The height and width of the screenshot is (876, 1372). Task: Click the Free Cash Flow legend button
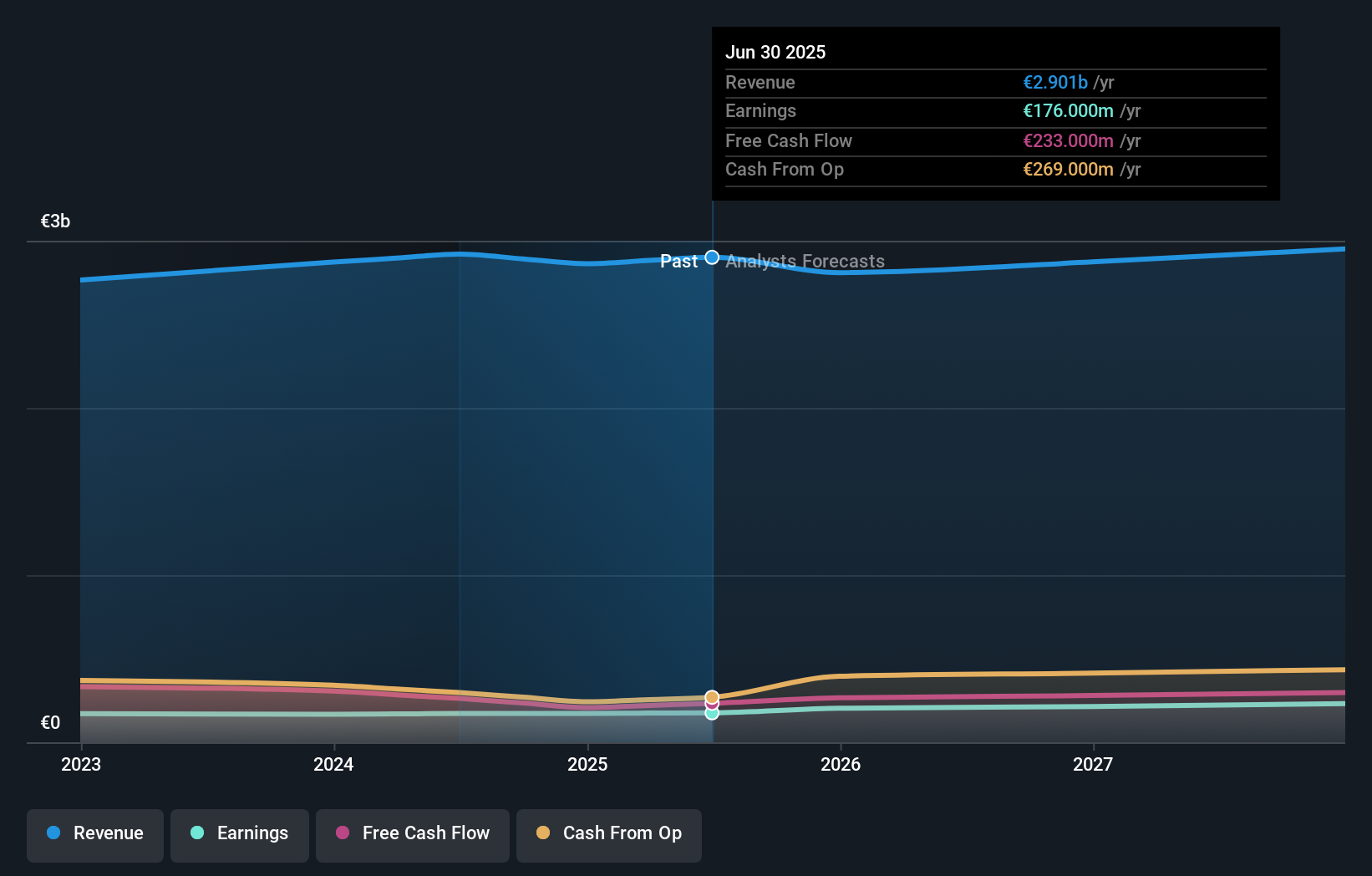412,833
